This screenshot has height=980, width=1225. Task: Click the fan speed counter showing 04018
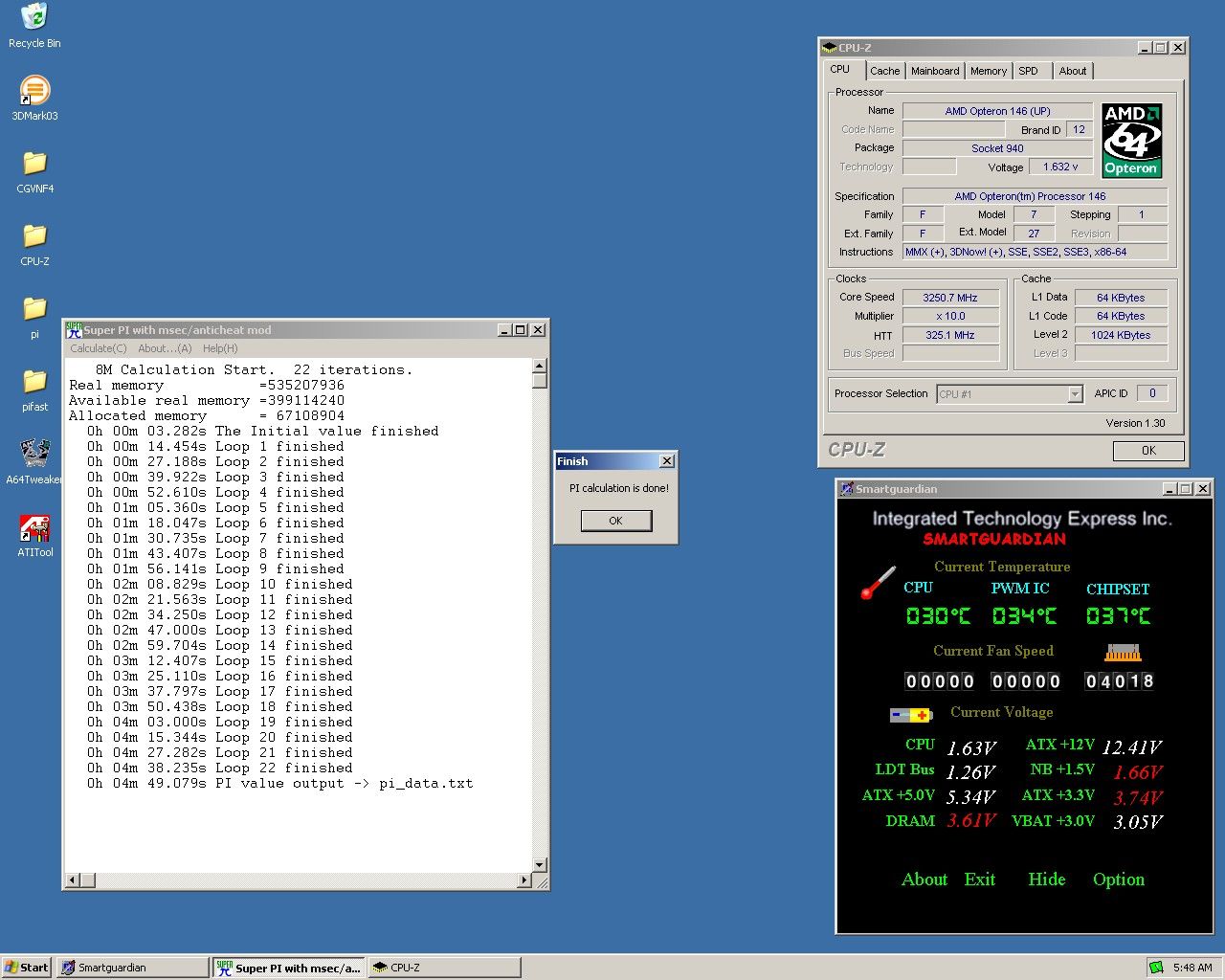pyautogui.click(x=1119, y=681)
